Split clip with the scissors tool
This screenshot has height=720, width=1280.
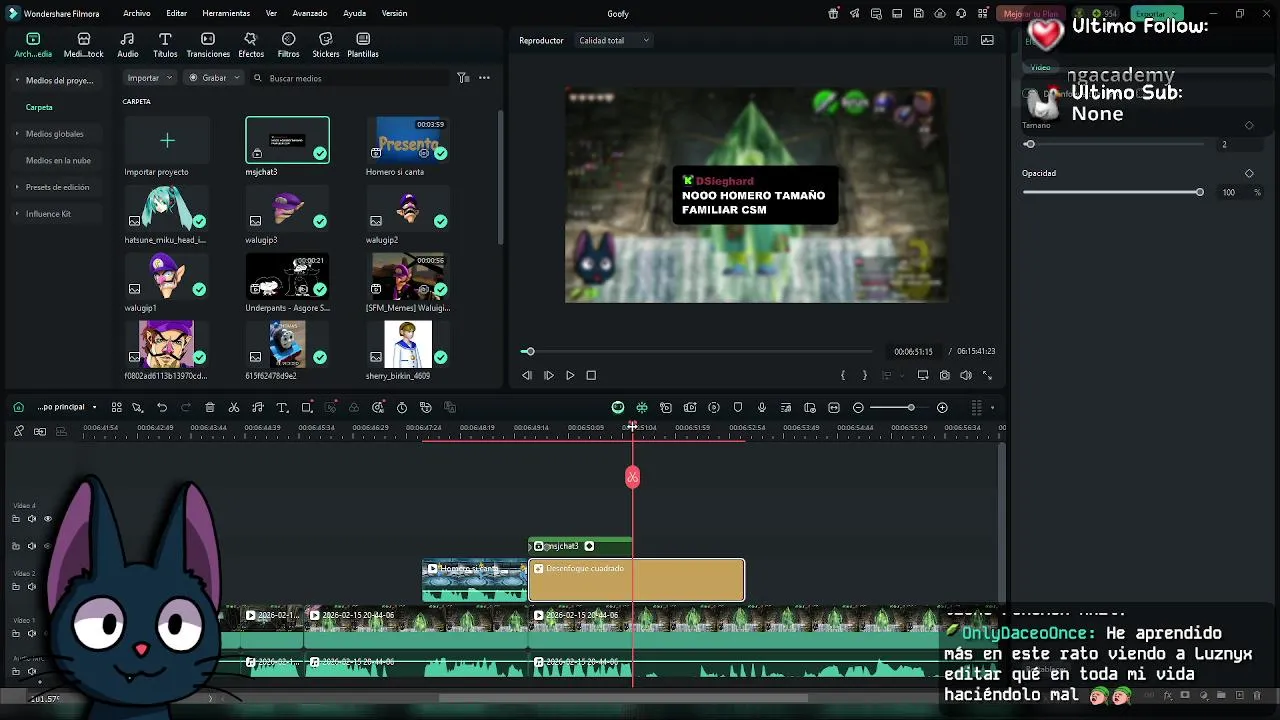click(x=234, y=408)
